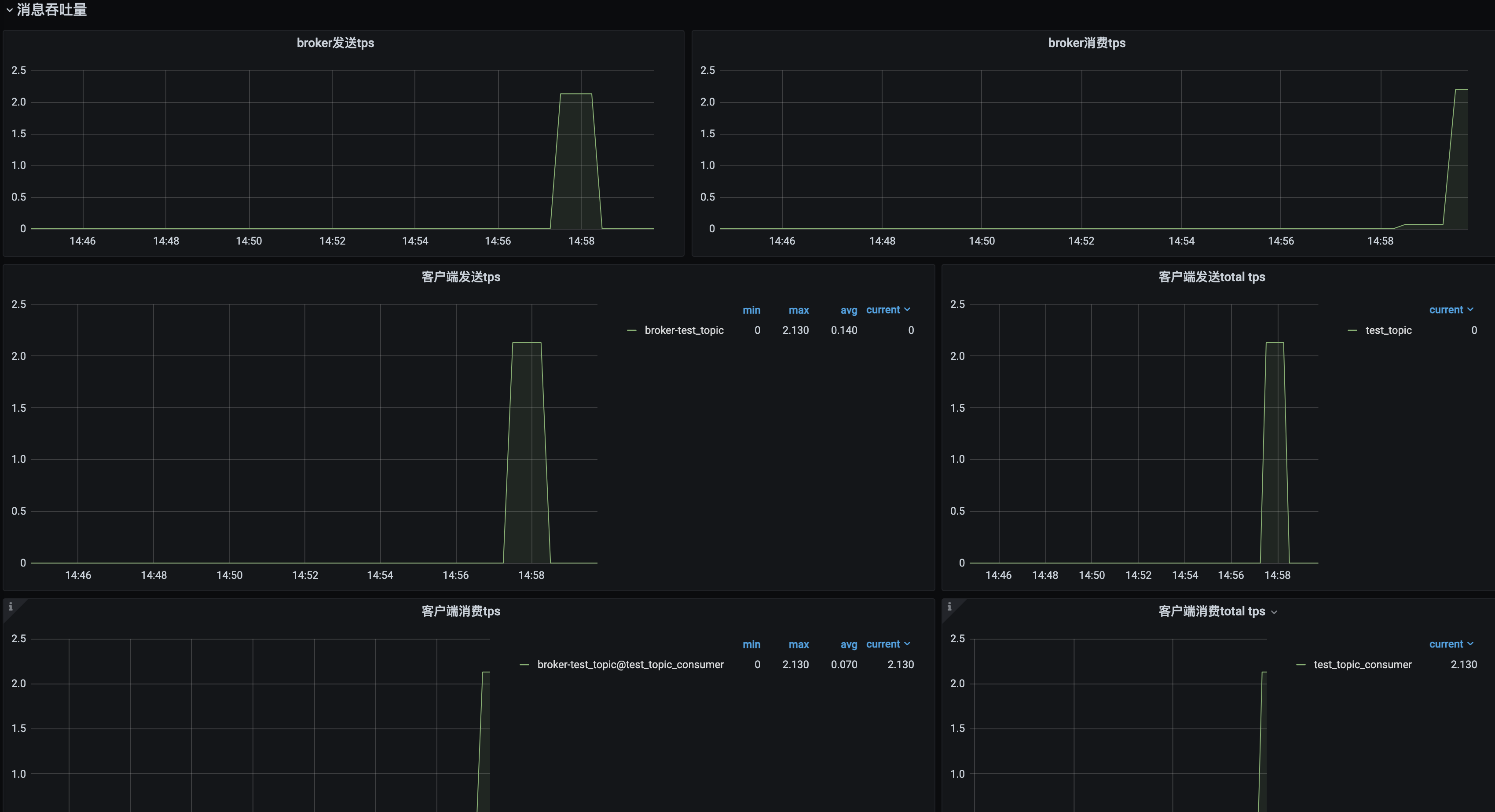Toggle the test_topic_consumer series in 客户端消费total tps
This screenshot has height=812, width=1495.
[x=1362, y=665]
